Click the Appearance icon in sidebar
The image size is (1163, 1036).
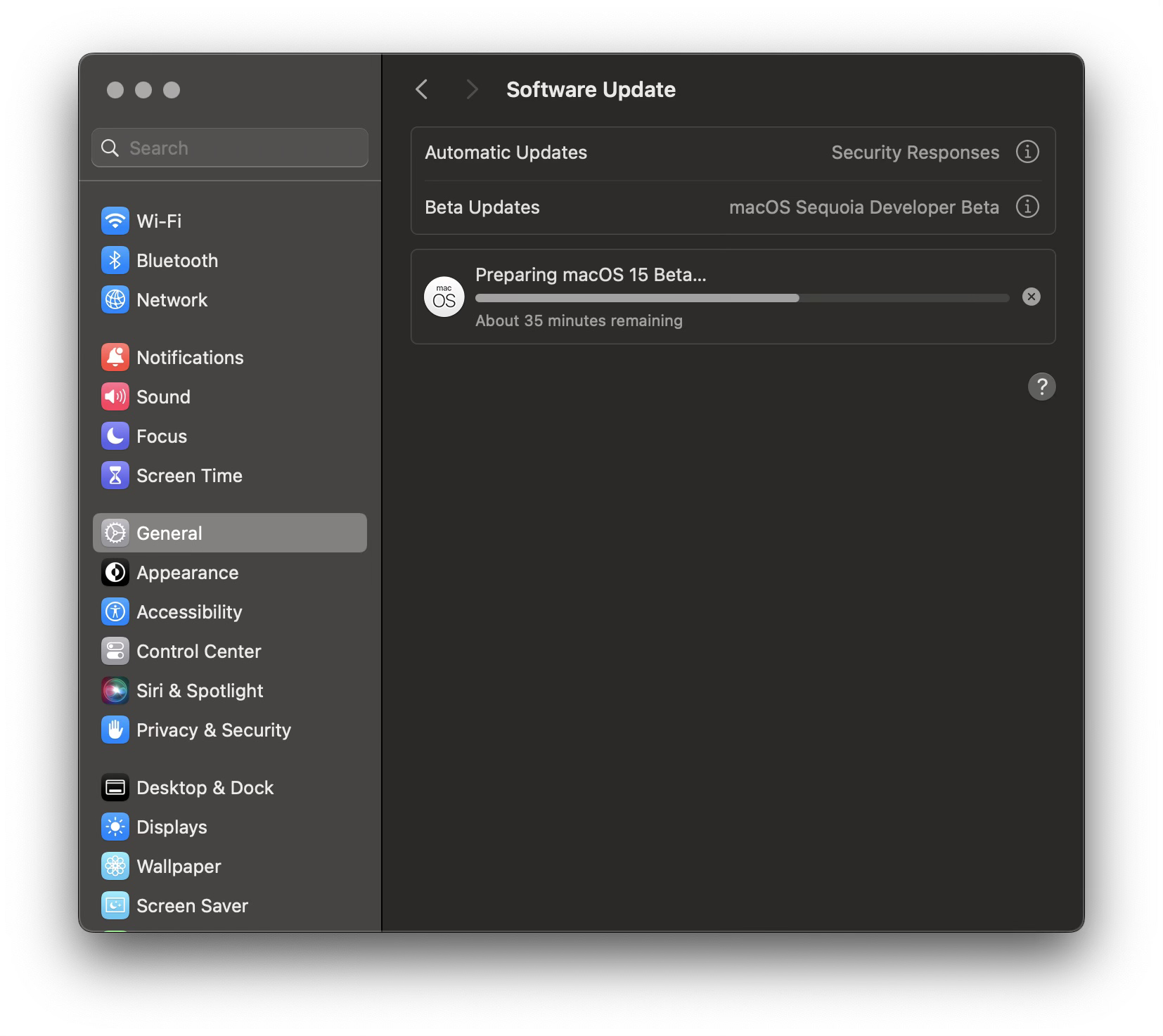pyautogui.click(x=115, y=572)
